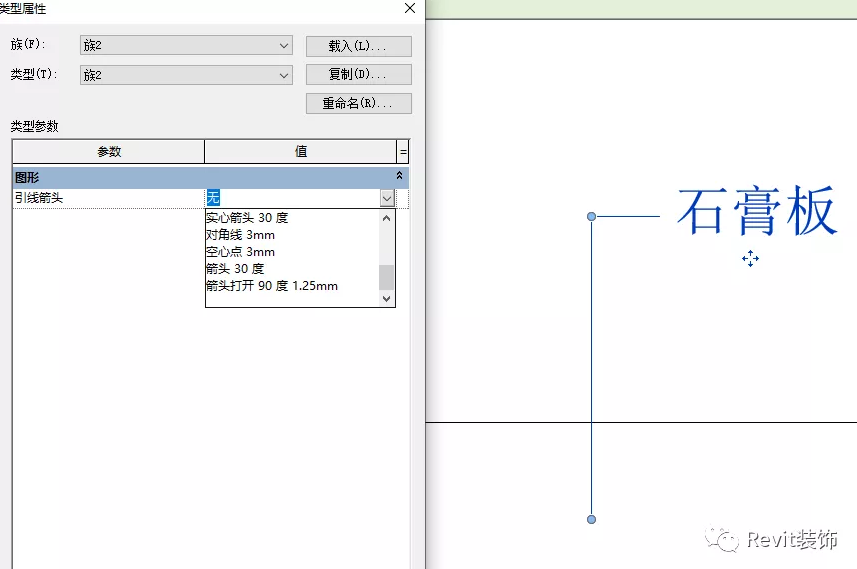Select 对角线 3mm arrowhead option

pos(240,235)
